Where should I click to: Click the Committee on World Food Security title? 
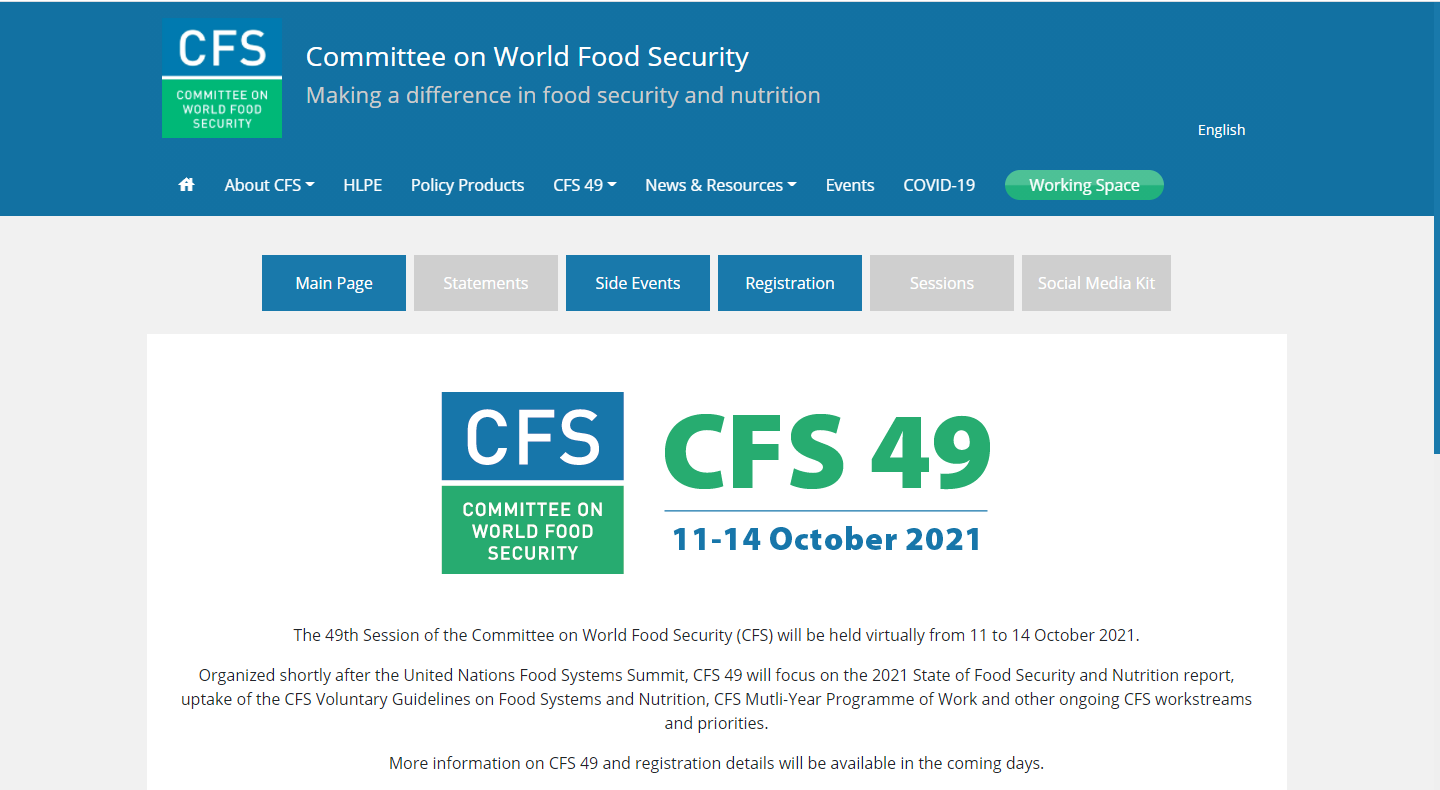coord(527,57)
